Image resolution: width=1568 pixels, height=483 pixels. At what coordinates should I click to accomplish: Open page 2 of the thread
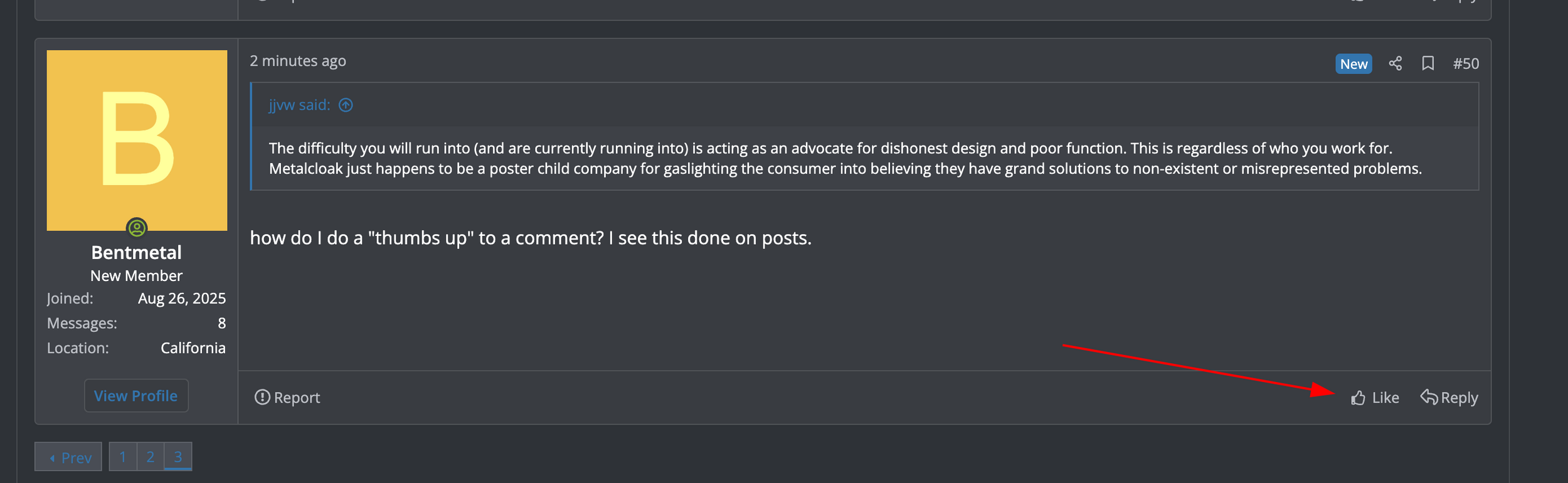click(151, 457)
